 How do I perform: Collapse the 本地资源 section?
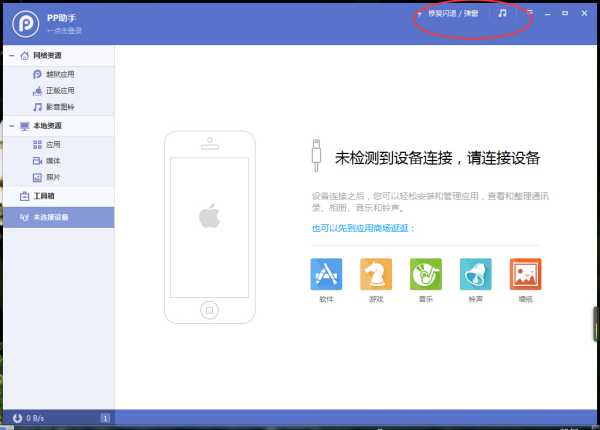click(x=11, y=126)
